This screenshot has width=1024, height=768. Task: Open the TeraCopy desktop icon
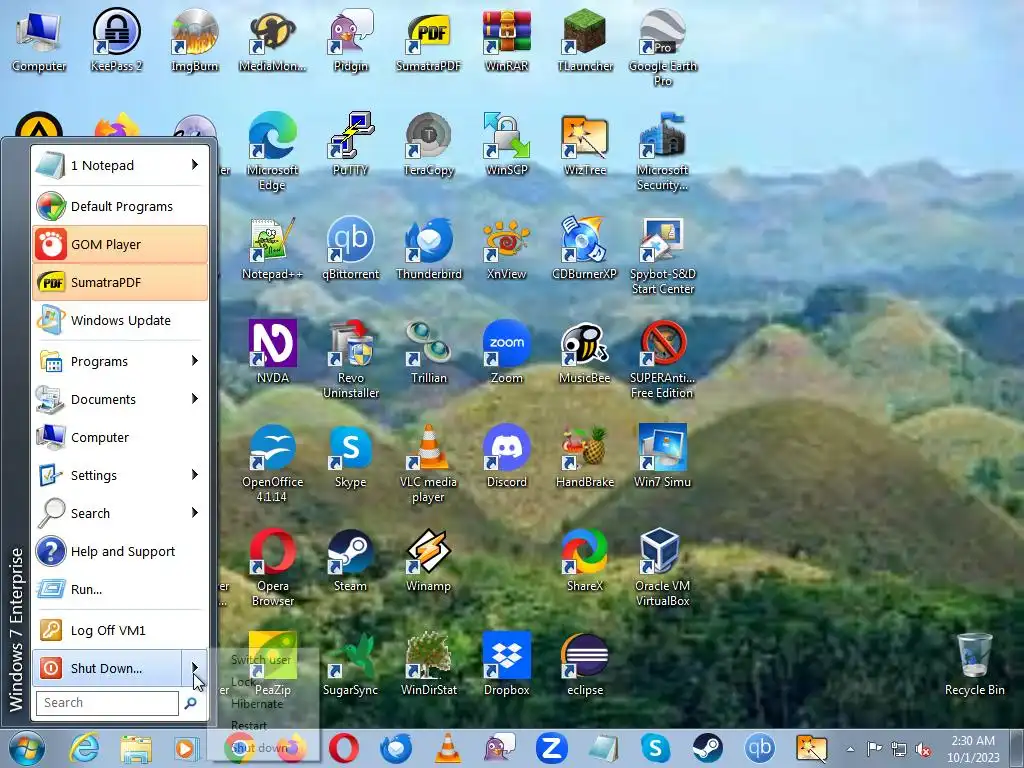point(428,144)
